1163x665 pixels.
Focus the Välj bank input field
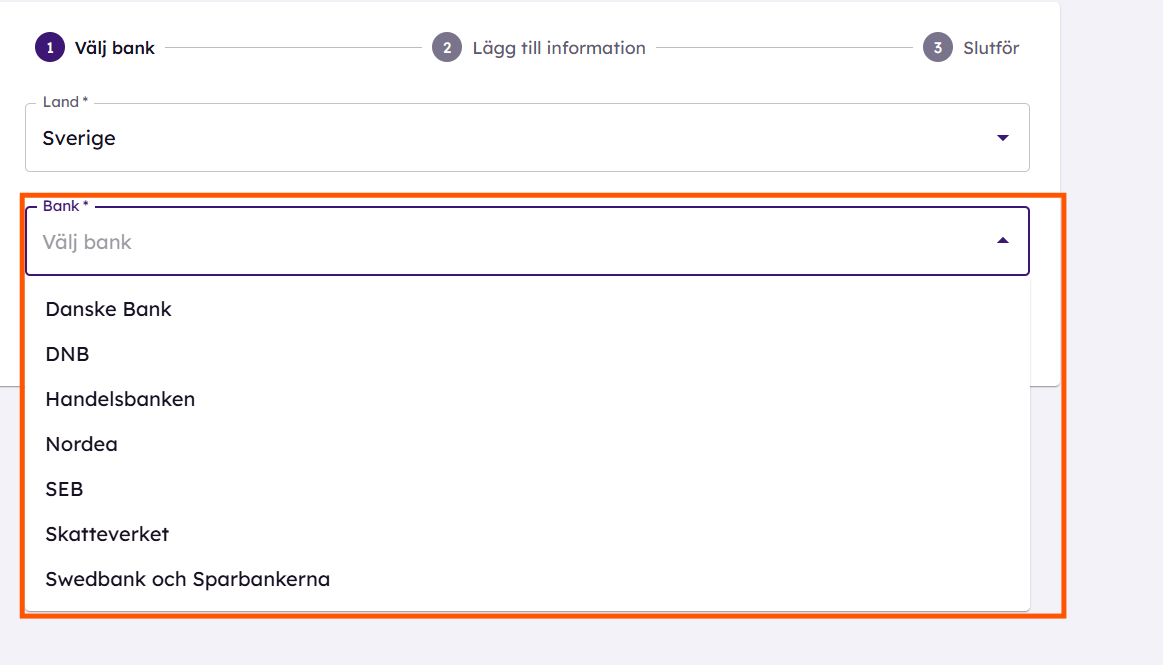pyautogui.click(x=527, y=241)
